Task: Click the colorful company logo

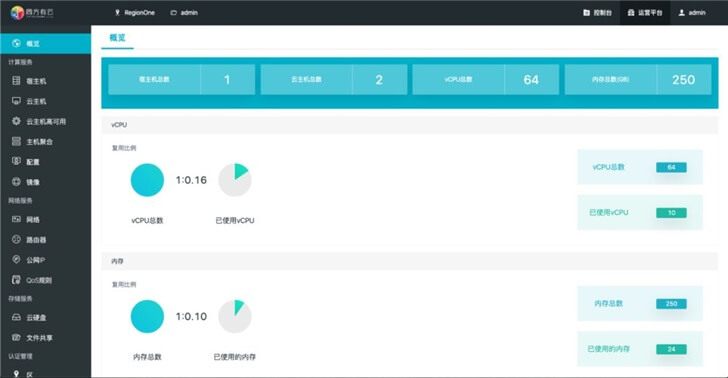Action: coord(17,13)
